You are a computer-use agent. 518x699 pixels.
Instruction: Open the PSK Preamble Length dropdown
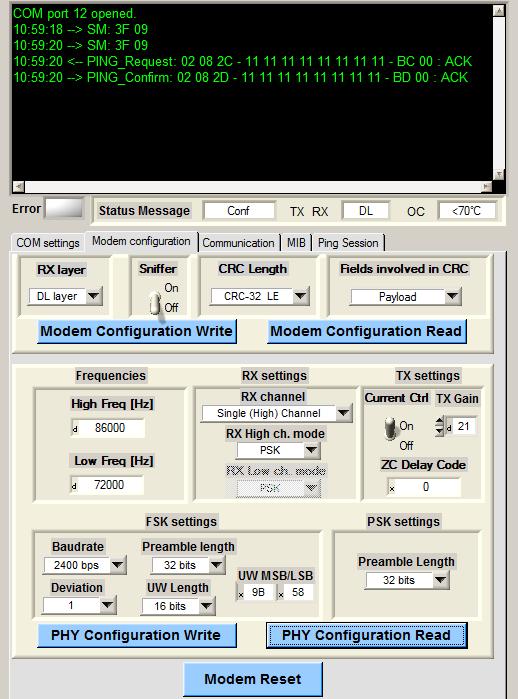click(407, 580)
